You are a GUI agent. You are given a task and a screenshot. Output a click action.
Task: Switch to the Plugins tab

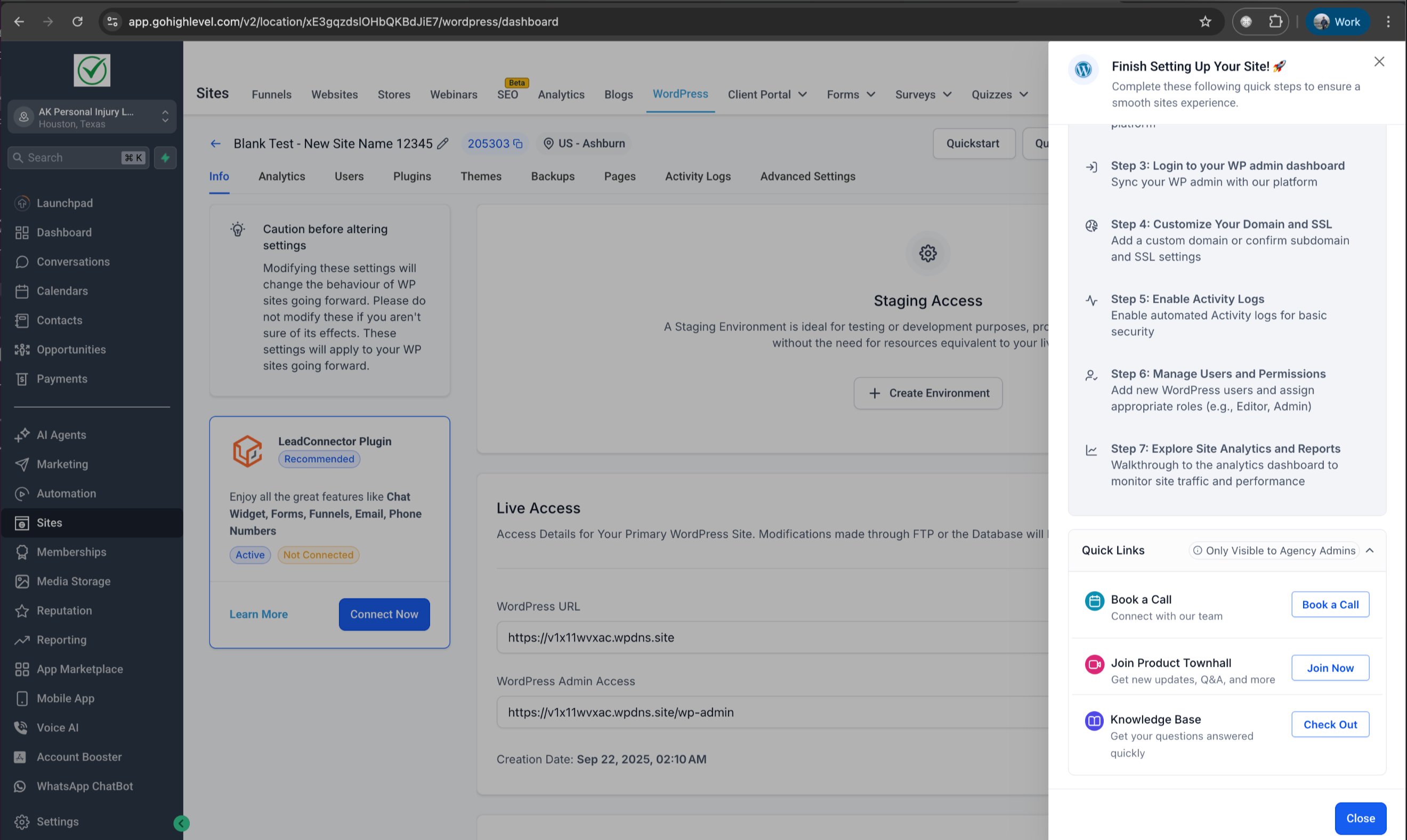[411, 176]
